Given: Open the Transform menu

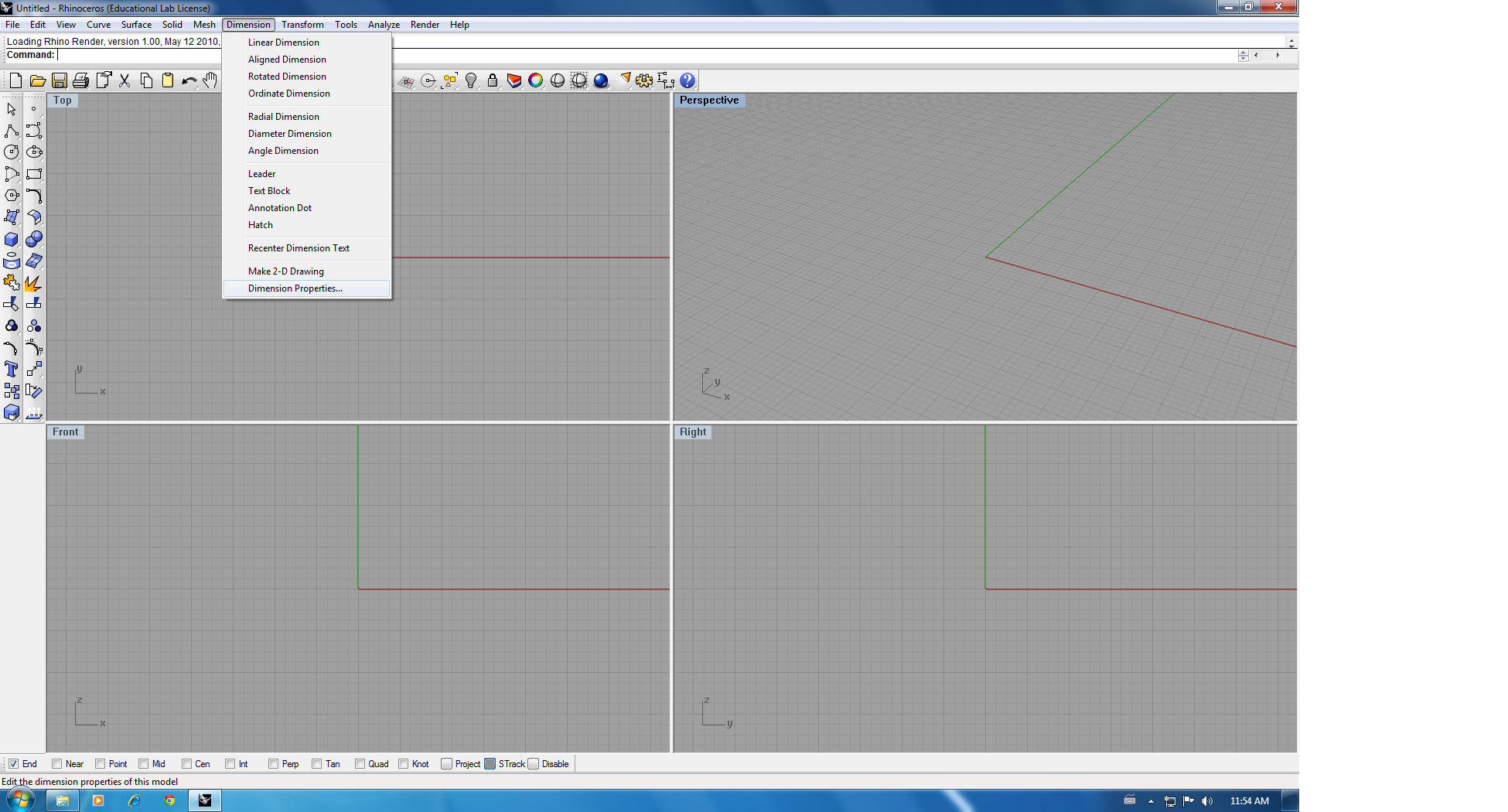Looking at the screenshot, I should click(x=302, y=25).
